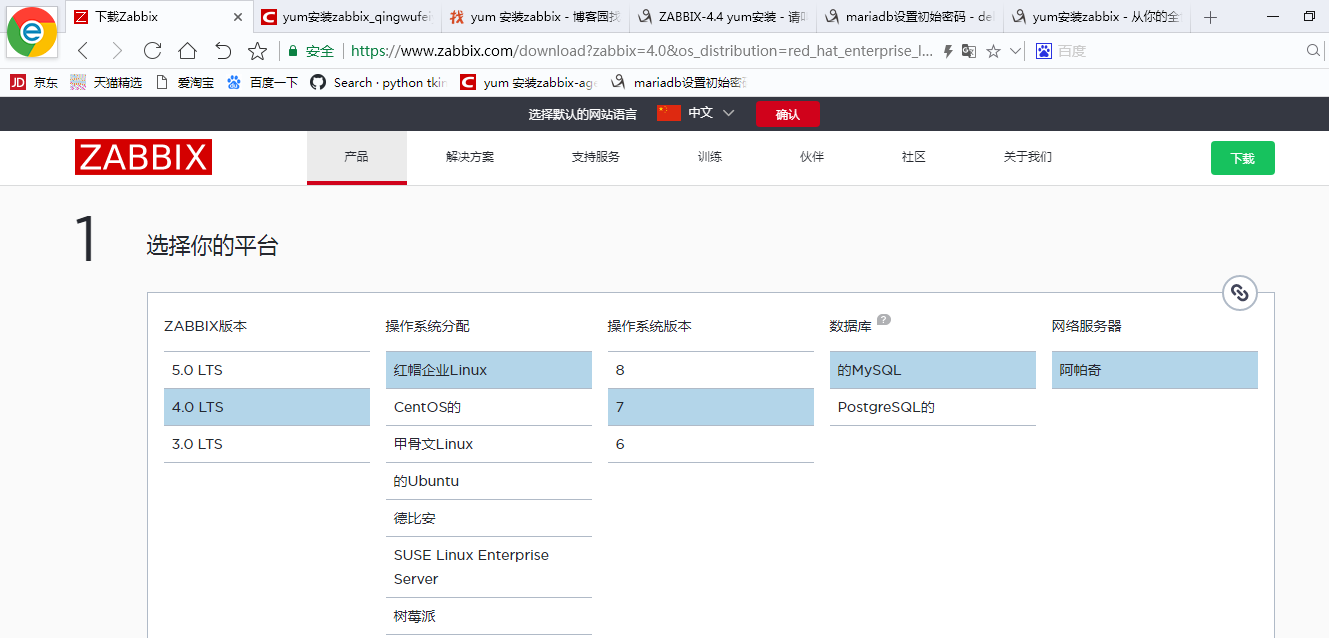Select SUSE Linux Enterprise Server distribution

tap(489, 567)
